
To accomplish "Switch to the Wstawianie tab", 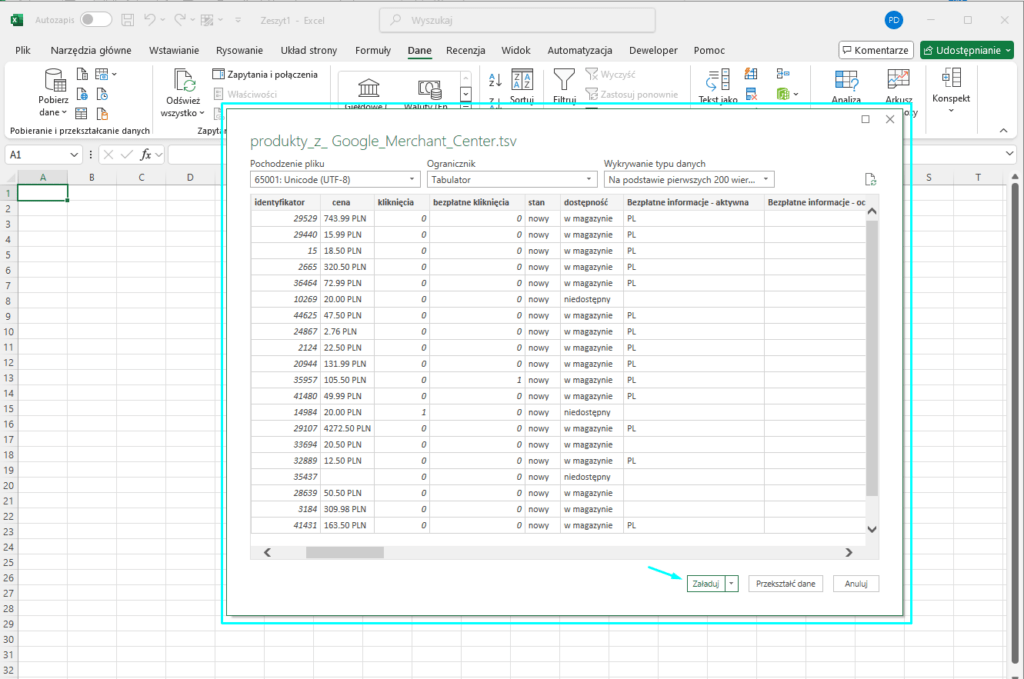I will (174, 50).
